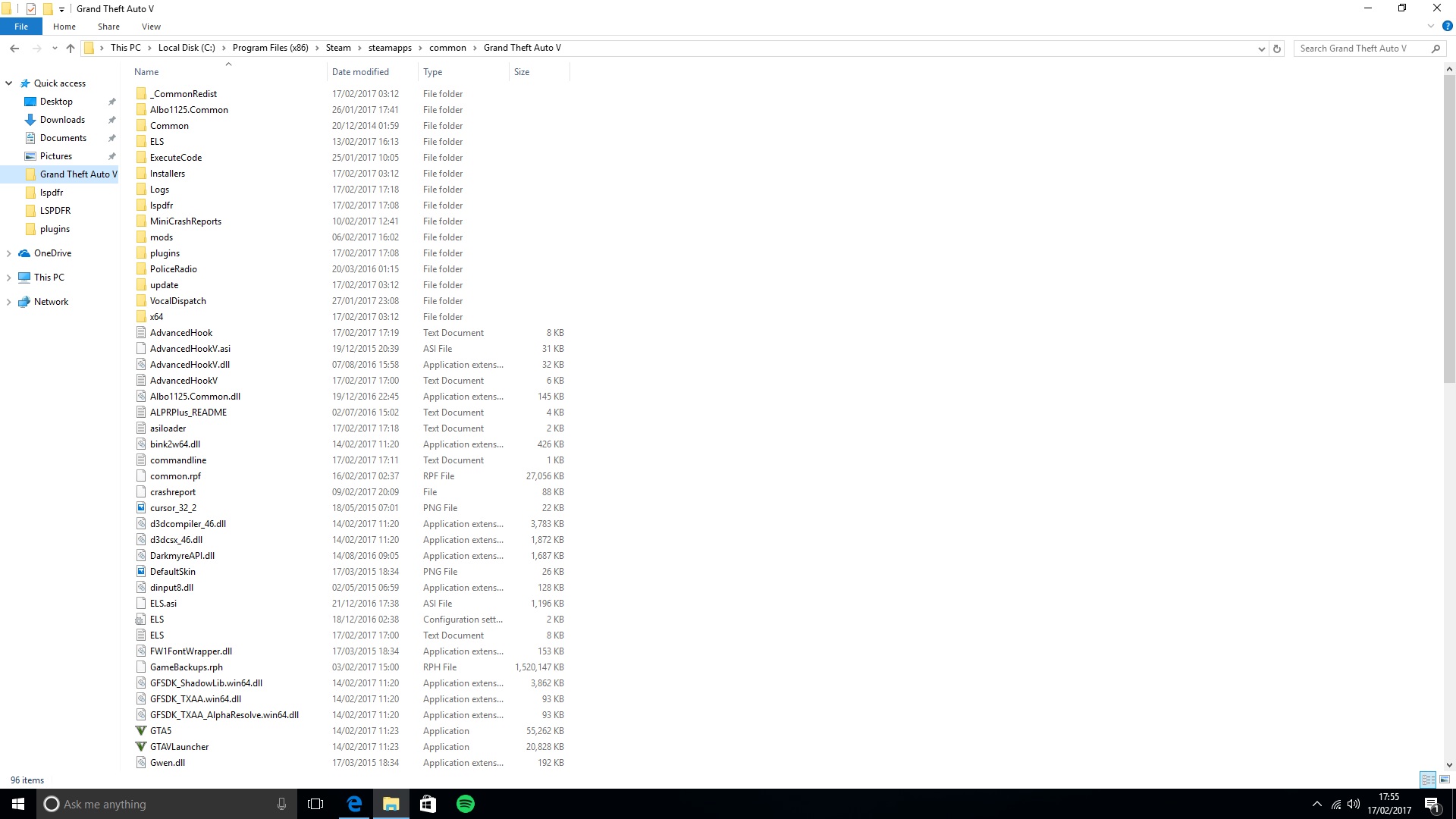Open the View ribbon tab
This screenshot has height=819, width=1456.
coord(151,27)
